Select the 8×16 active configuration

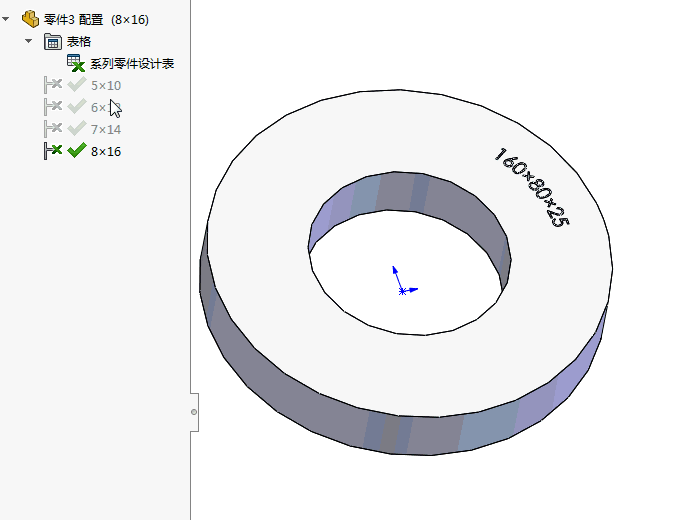[106, 151]
